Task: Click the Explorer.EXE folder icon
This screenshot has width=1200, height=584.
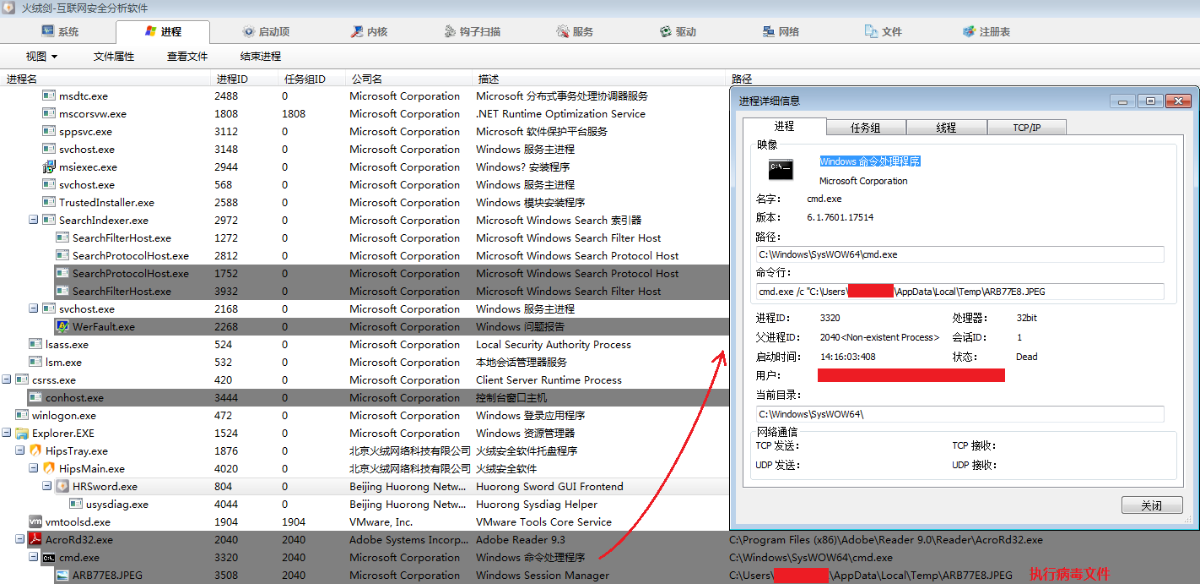Action: (22, 434)
